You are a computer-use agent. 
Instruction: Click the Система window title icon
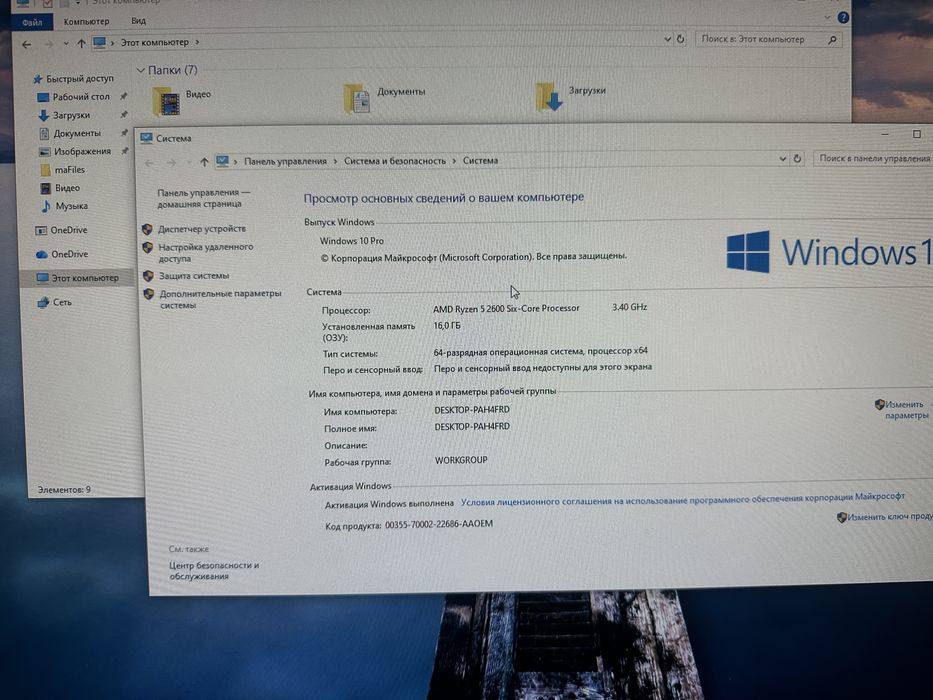click(x=146, y=138)
